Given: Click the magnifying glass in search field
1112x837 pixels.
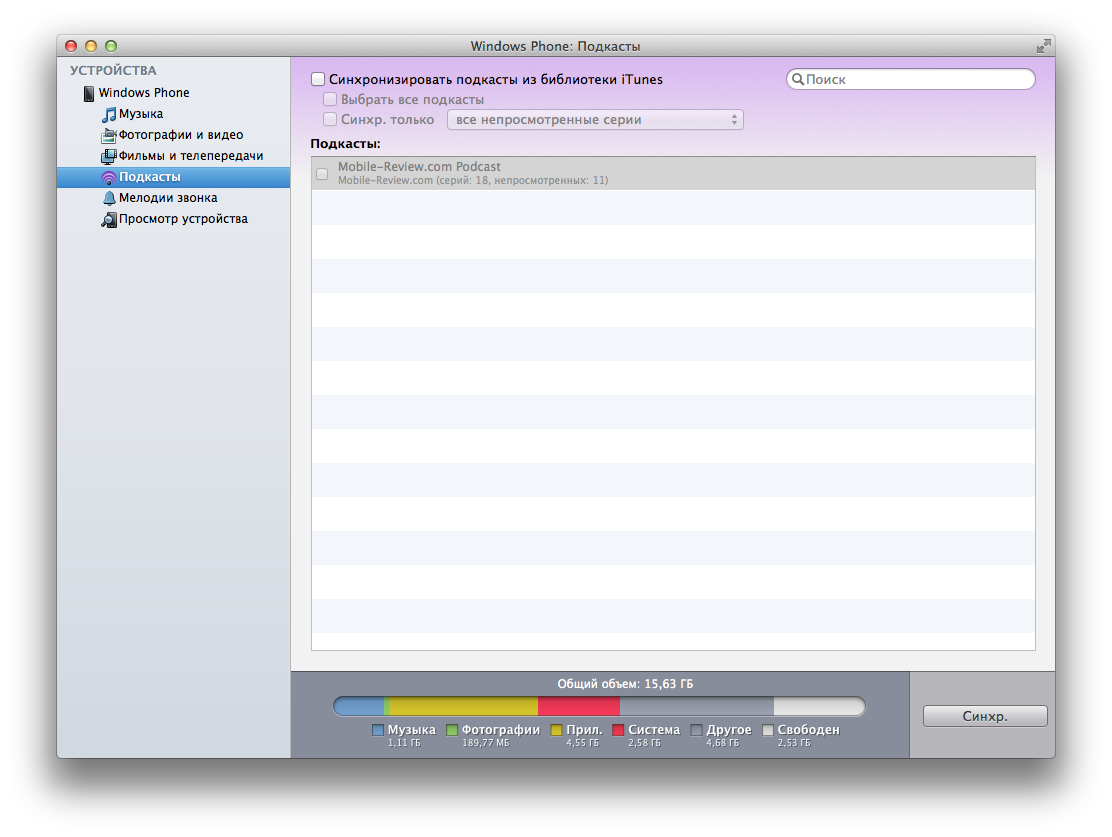Looking at the screenshot, I should (x=798, y=79).
